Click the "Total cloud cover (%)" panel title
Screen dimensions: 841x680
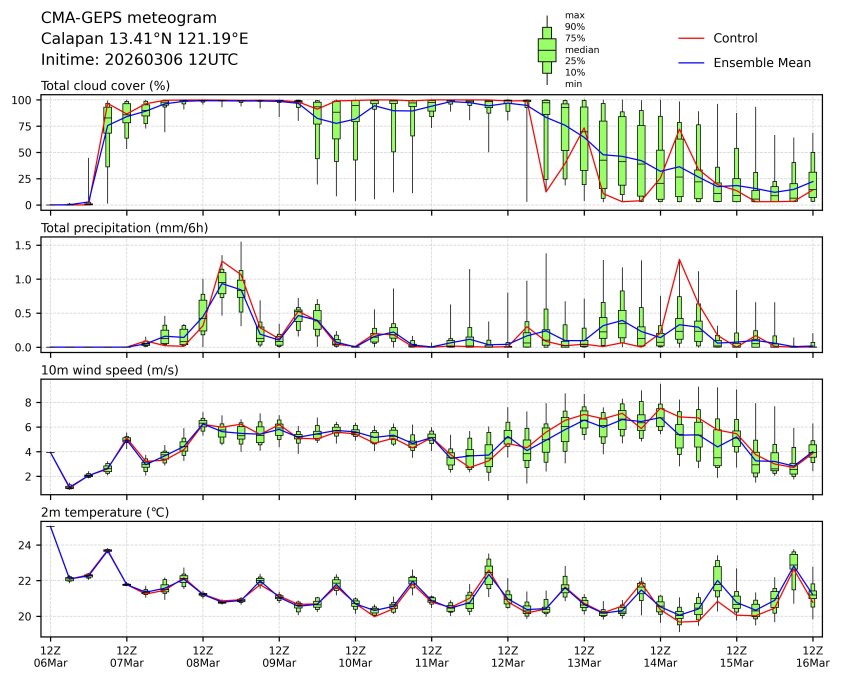click(105, 86)
